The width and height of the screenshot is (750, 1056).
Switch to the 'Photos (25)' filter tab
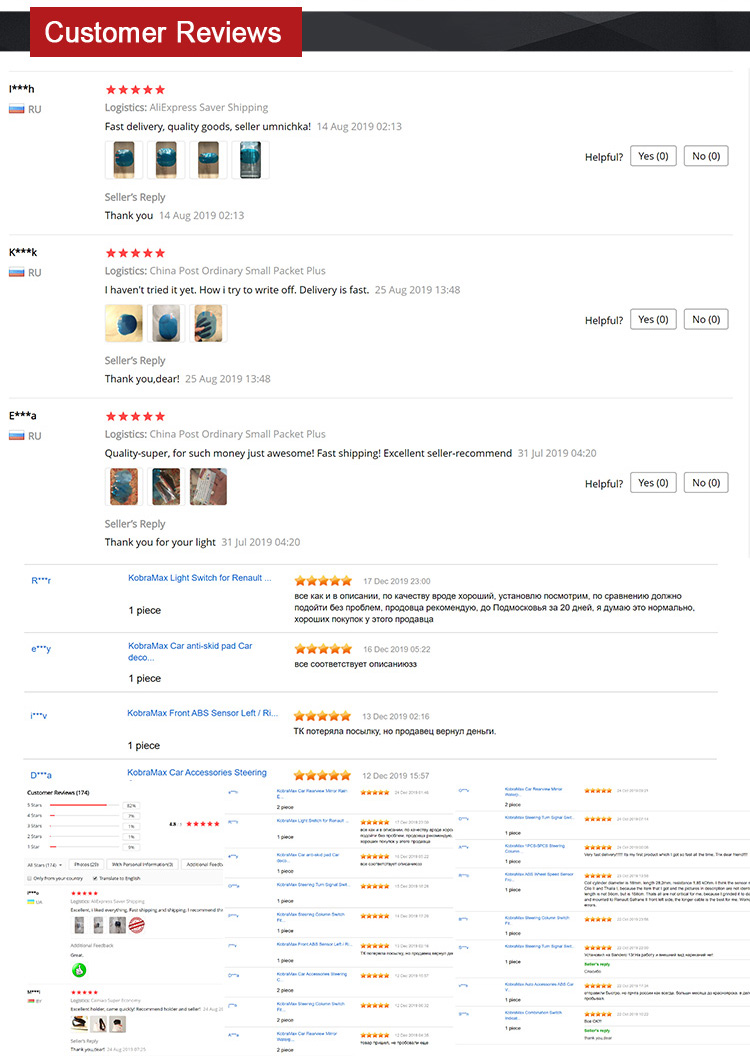click(x=87, y=864)
